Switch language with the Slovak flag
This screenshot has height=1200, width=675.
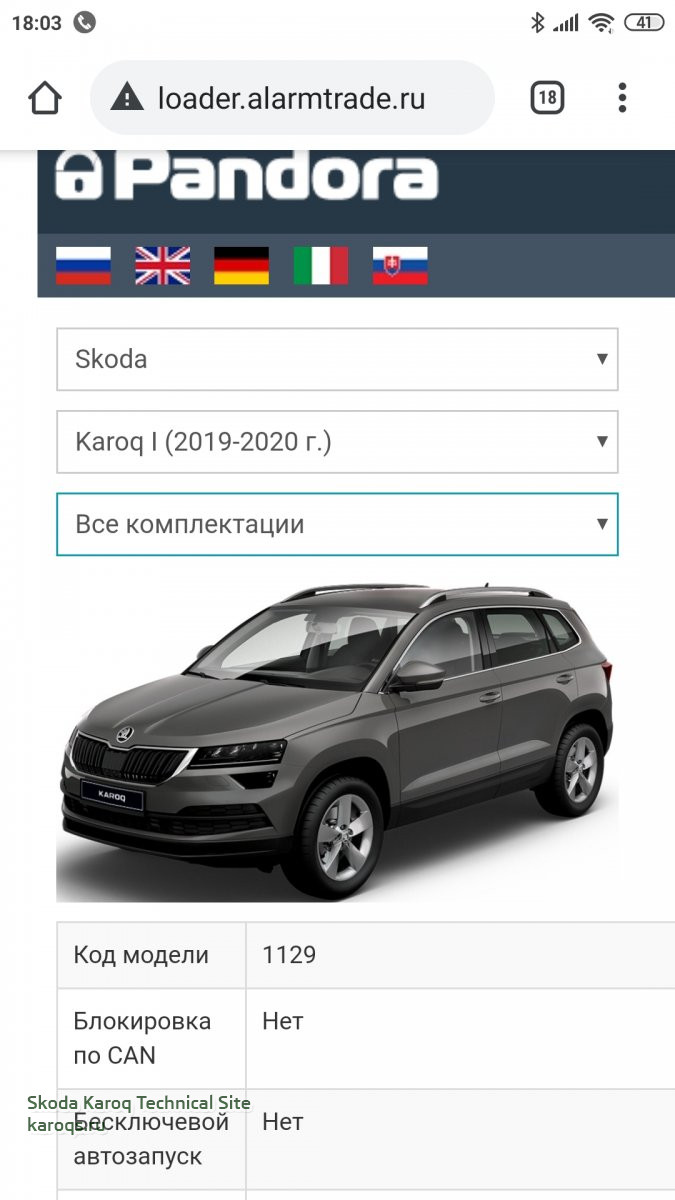tap(400, 266)
